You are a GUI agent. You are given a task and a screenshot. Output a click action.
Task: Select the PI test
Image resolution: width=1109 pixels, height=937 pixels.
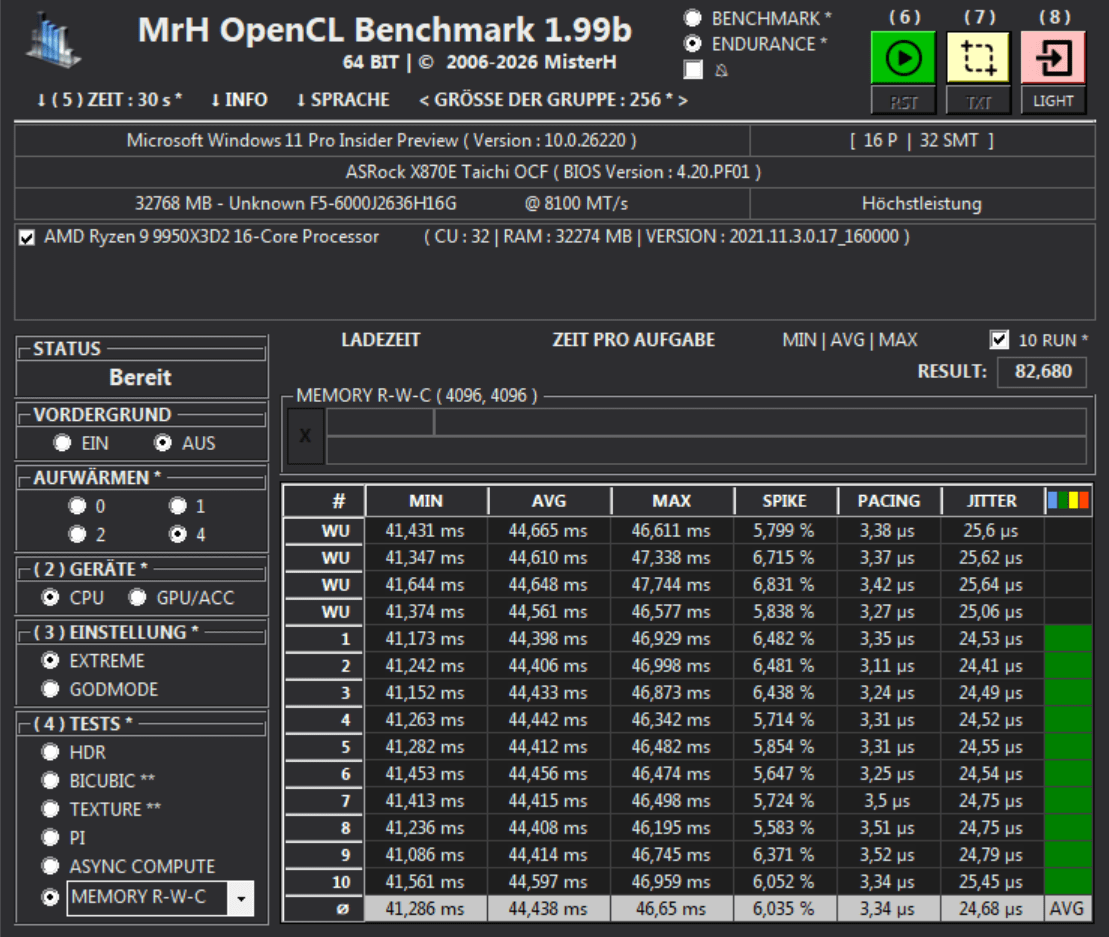coord(50,837)
